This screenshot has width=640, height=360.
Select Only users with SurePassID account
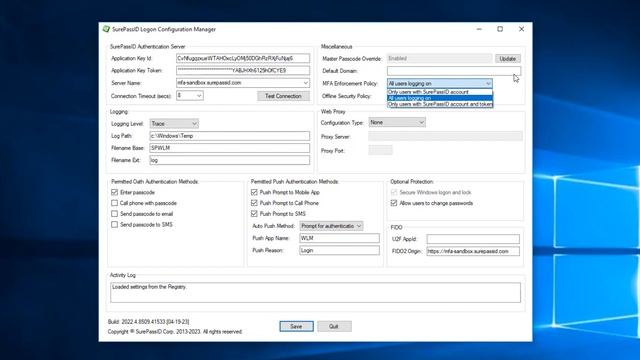[440, 92]
